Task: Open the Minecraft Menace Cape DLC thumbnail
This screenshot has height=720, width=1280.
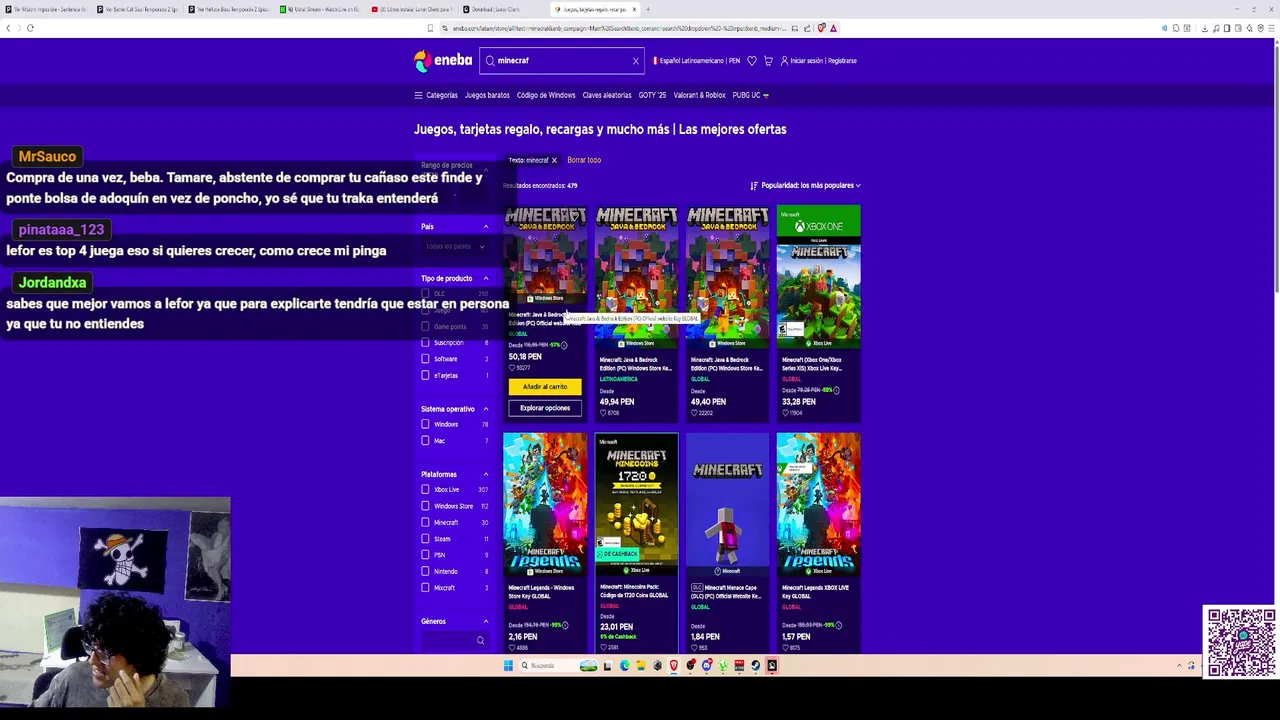Action: click(x=728, y=505)
